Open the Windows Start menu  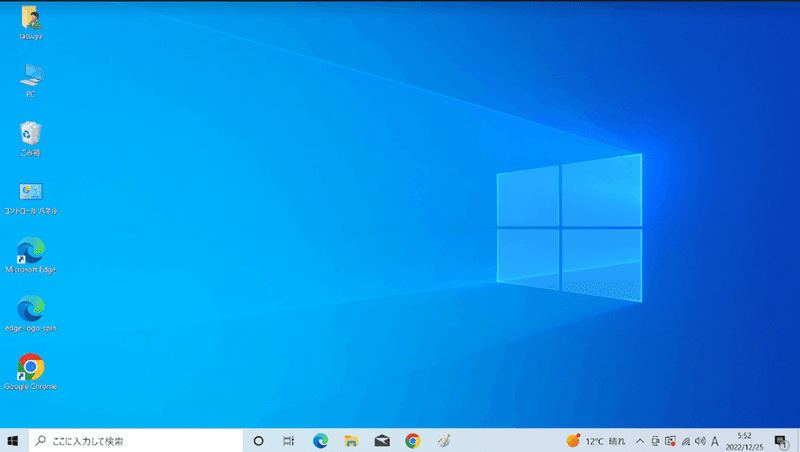[13, 441]
